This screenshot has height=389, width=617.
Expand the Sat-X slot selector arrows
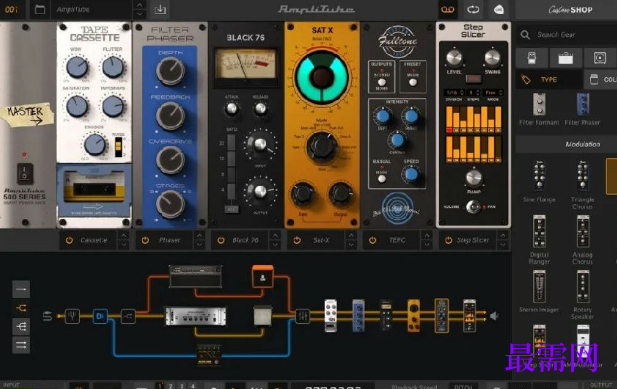point(351,240)
